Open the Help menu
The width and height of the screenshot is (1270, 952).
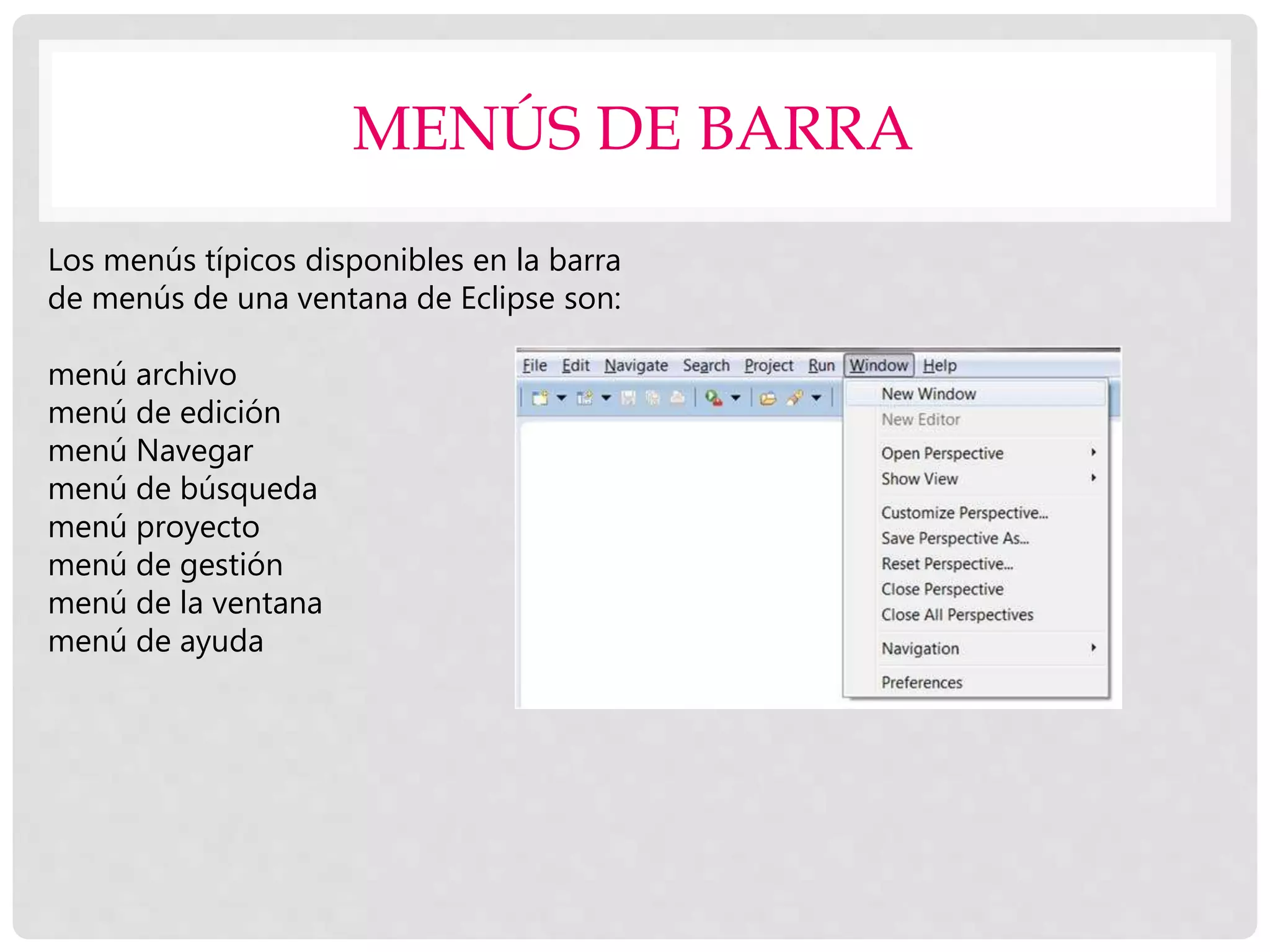coord(939,366)
